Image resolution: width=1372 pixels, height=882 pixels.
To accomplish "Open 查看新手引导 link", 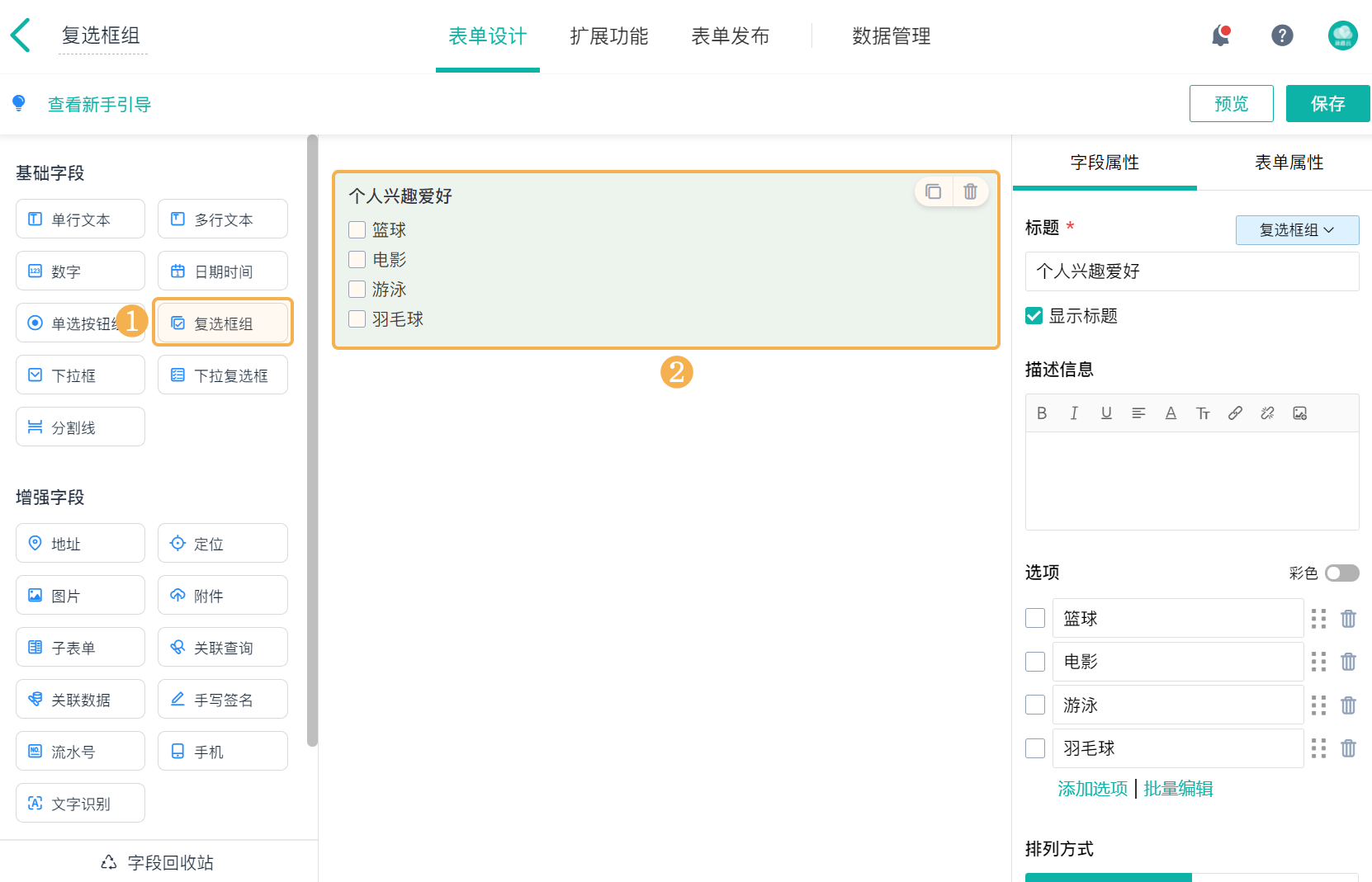I will (99, 105).
